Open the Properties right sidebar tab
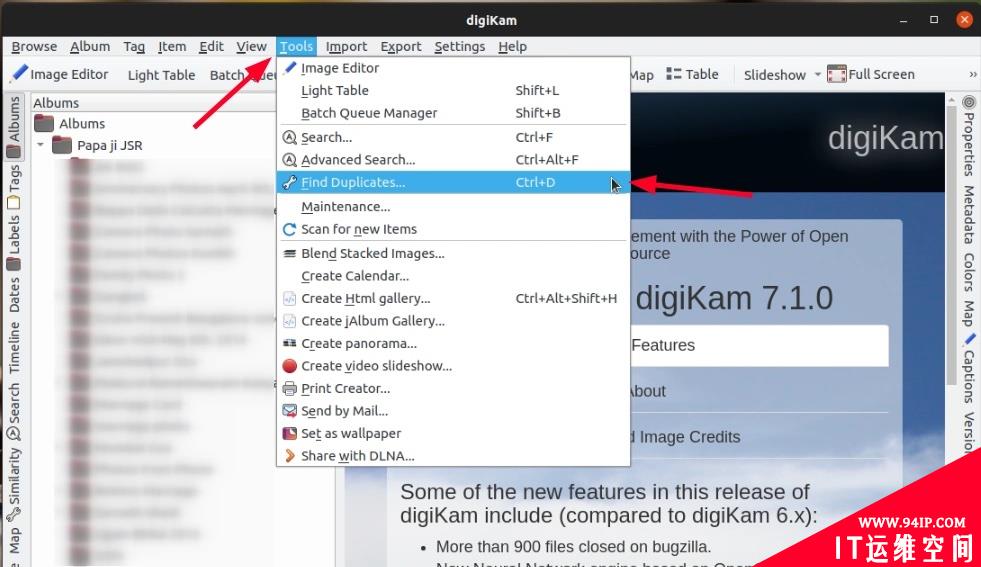The image size is (981, 567). point(968,136)
